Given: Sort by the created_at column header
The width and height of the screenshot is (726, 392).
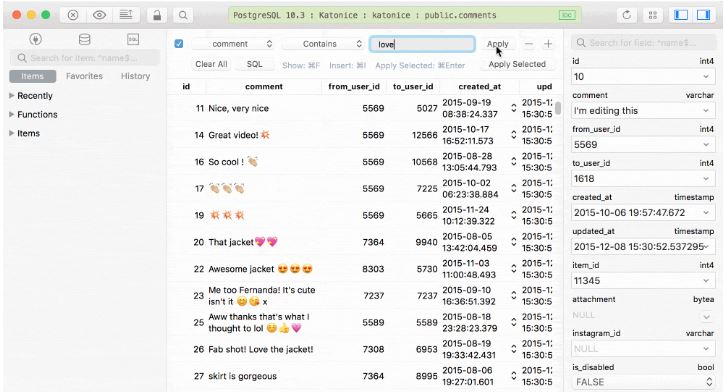Looking at the screenshot, I should 480,87.
